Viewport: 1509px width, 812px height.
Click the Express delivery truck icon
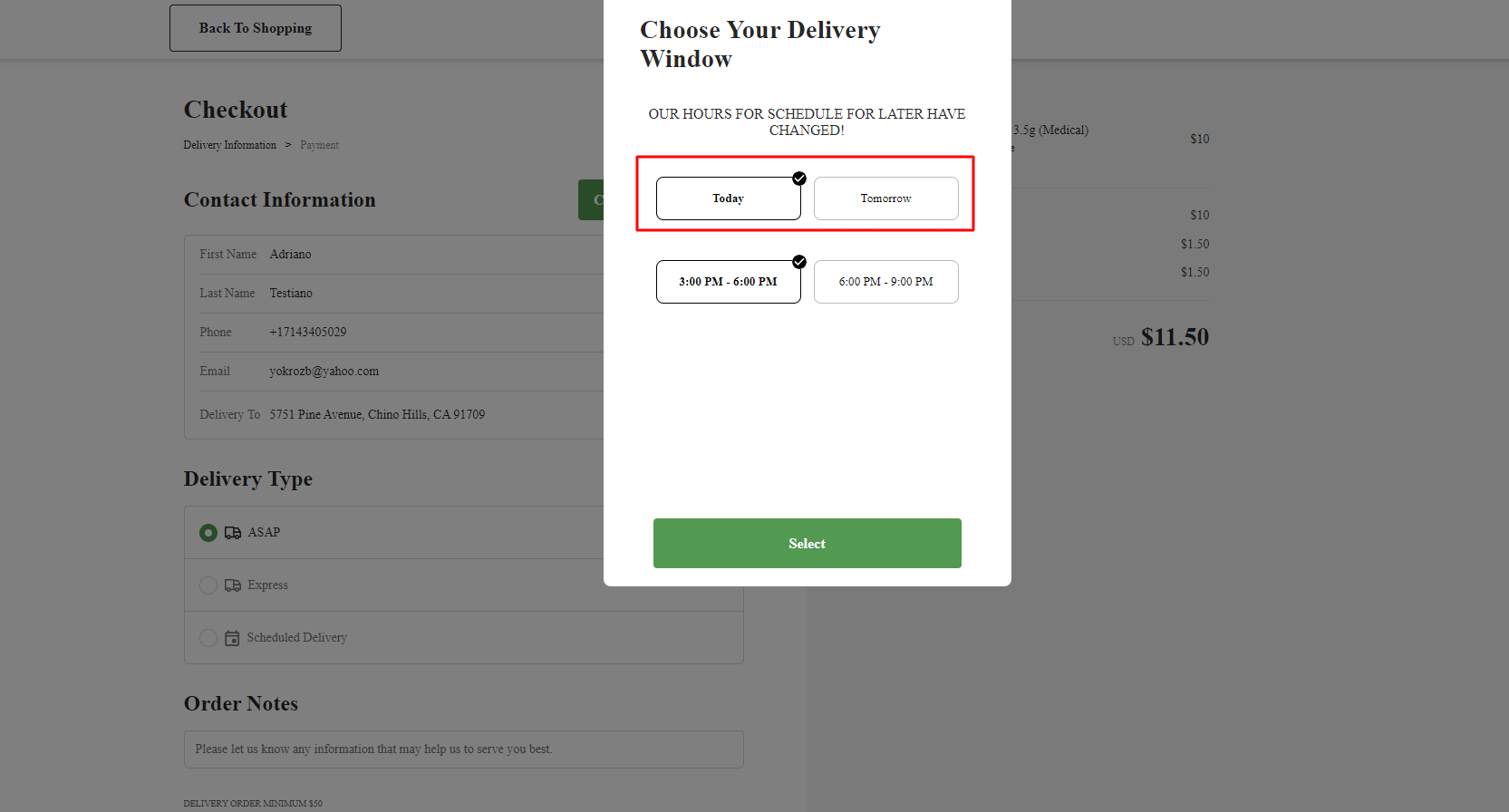233,585
